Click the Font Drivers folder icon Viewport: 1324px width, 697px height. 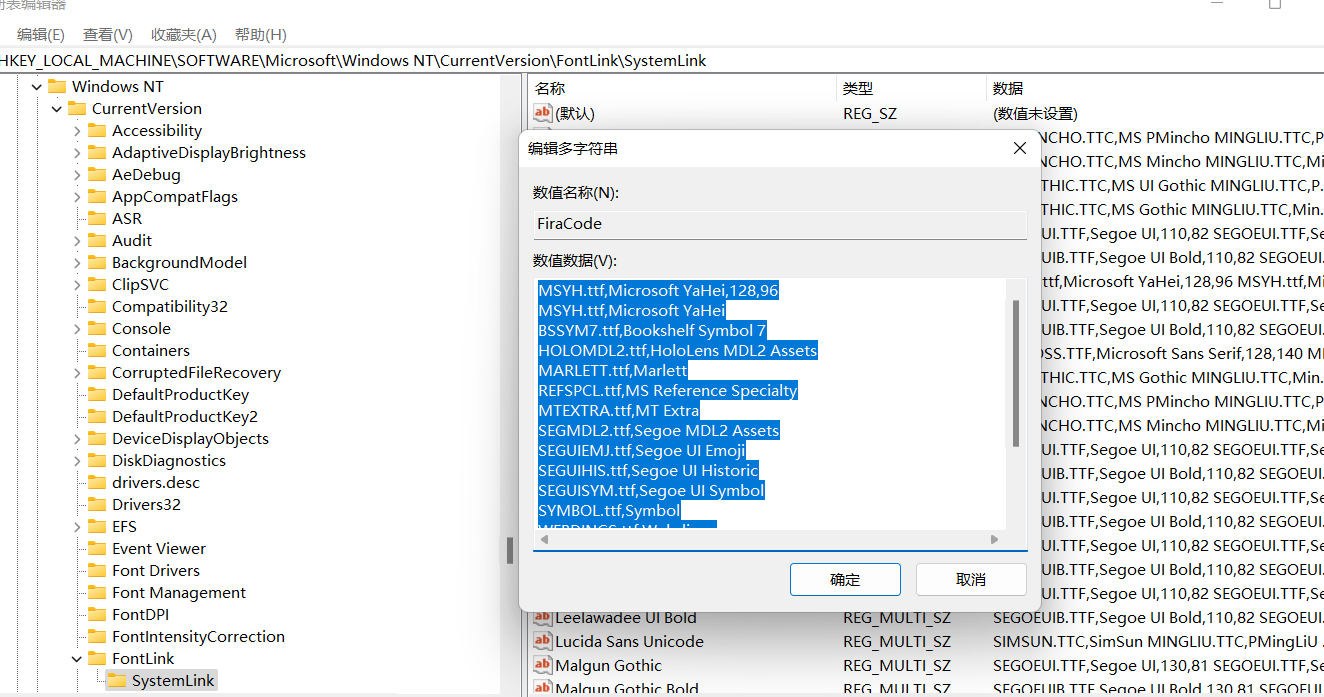click(96, 571)
